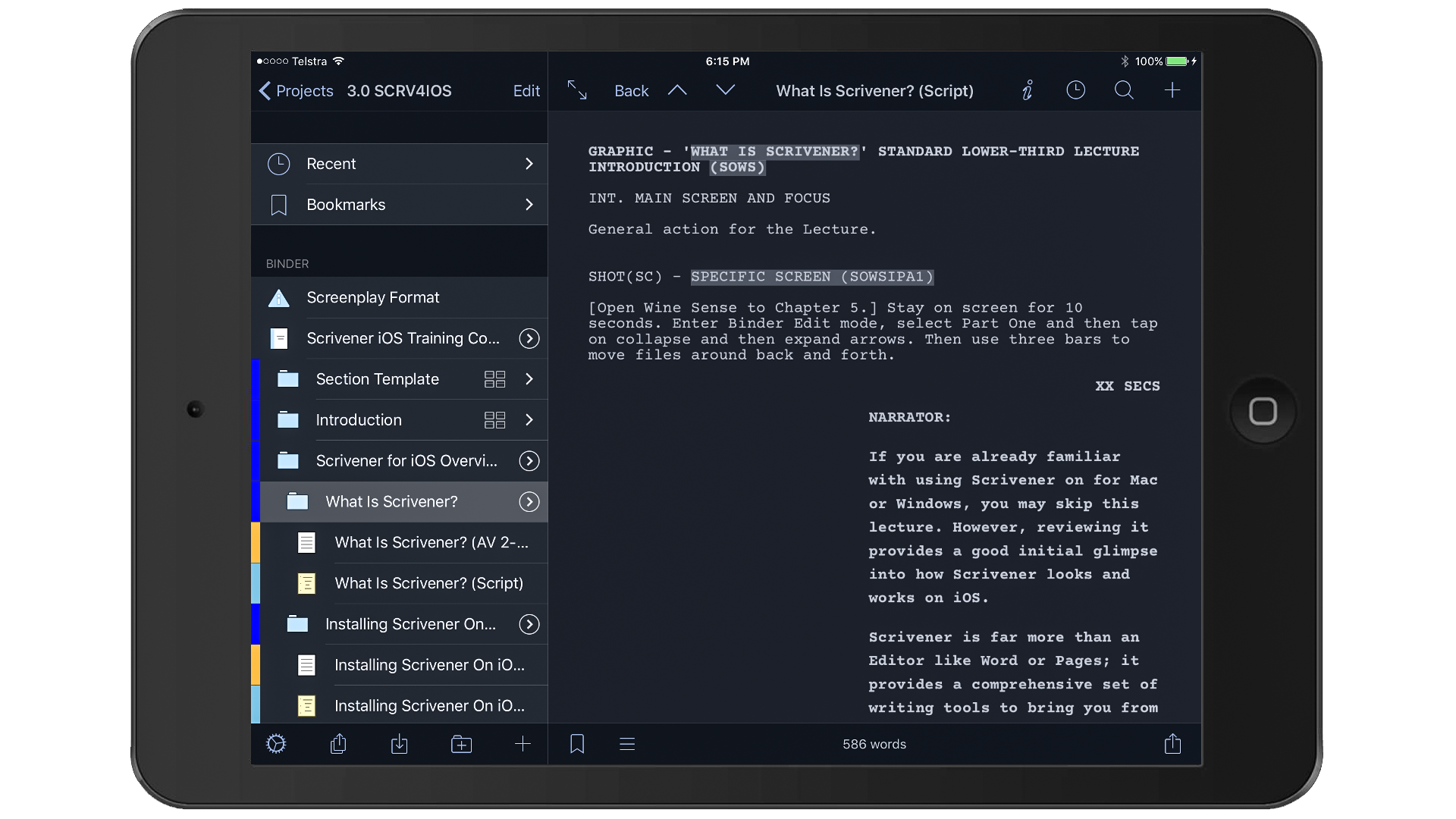This screenshot has height=819, width=1456.
Task: Click the iPad home button
Action: click(x=1263, y=411)
